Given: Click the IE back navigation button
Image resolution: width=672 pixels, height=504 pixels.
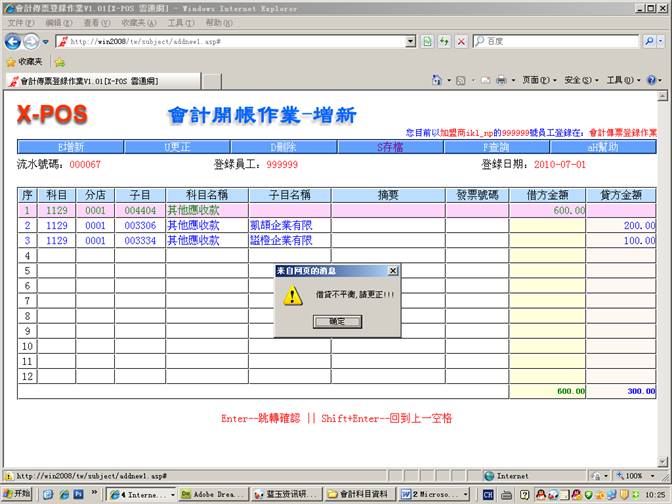Looking at the screenshot, I should pyautogui.click(x=13, y=41).
